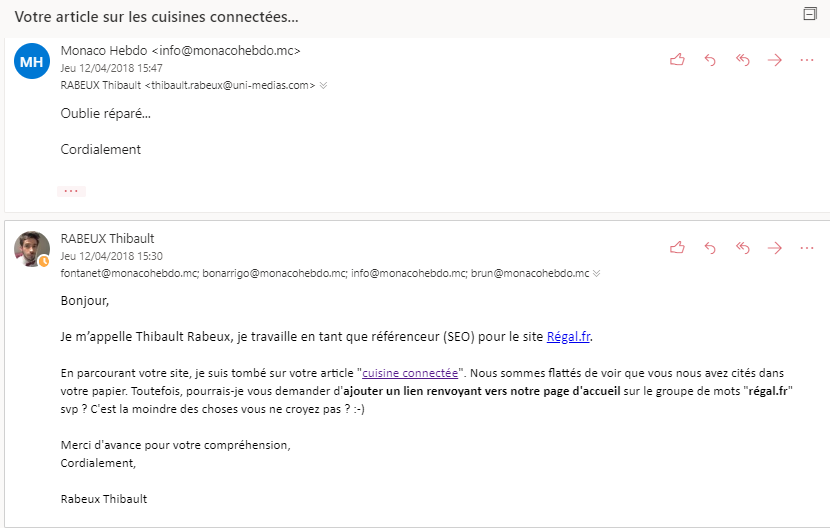
Task: Reply to the Monaco Hebdo message
Action: click(x=710, y=60)
